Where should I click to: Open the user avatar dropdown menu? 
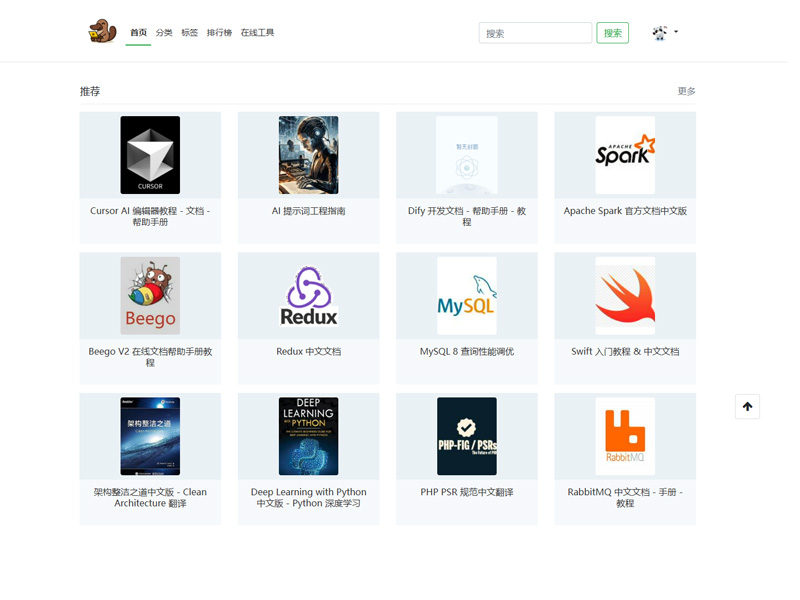664,33
